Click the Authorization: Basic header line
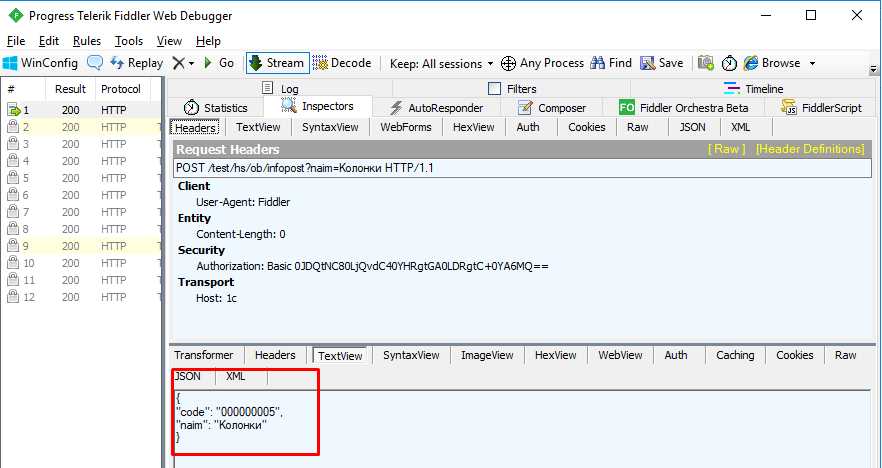The image size is (882, 468). pyautogui.click(x=372, y=266)
